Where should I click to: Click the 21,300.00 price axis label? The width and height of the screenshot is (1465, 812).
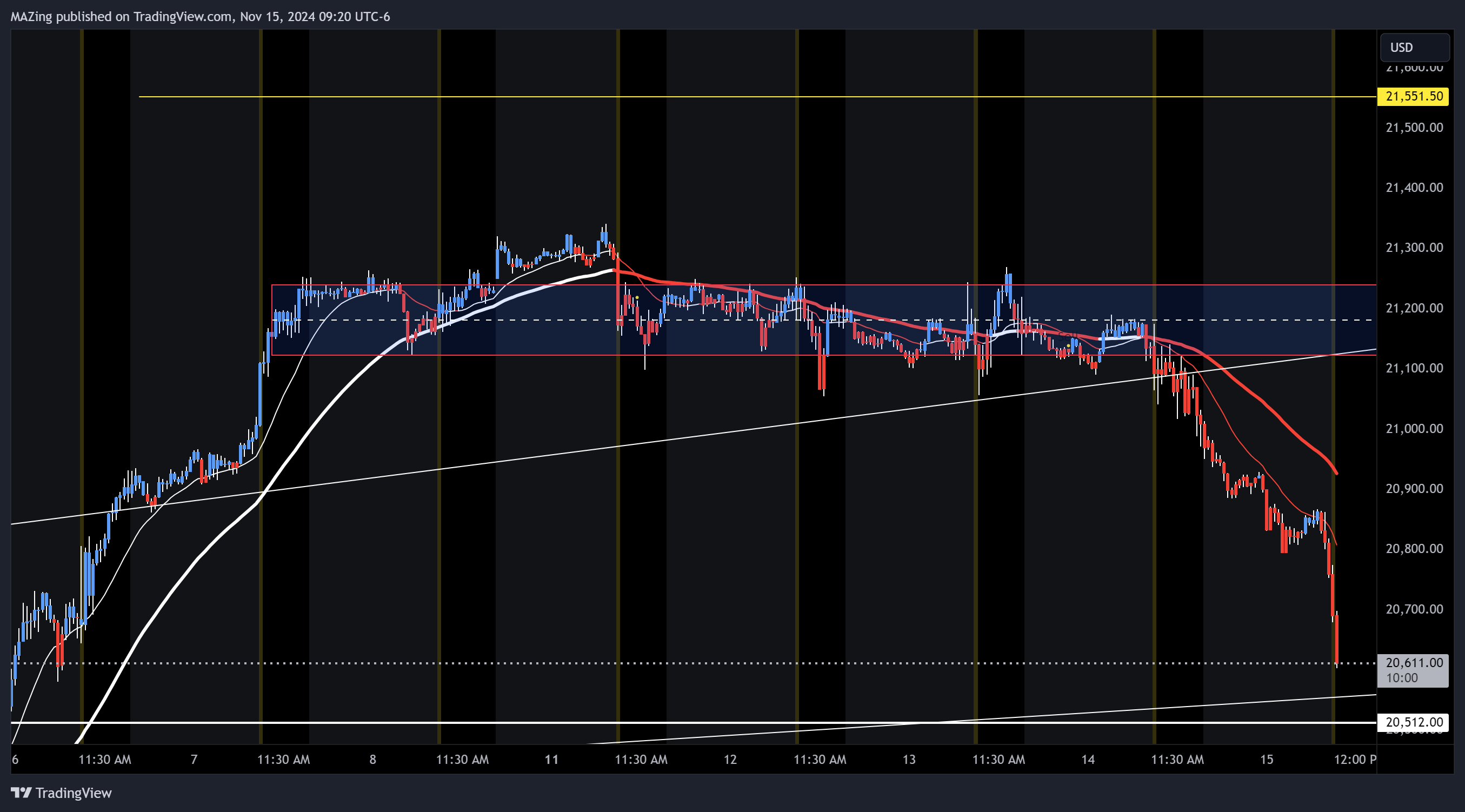click(x=1414, y=248)
